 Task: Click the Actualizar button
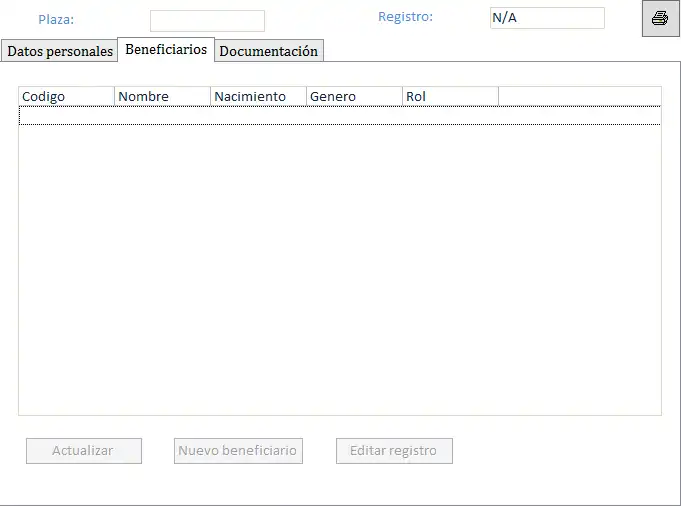[84, 451]
